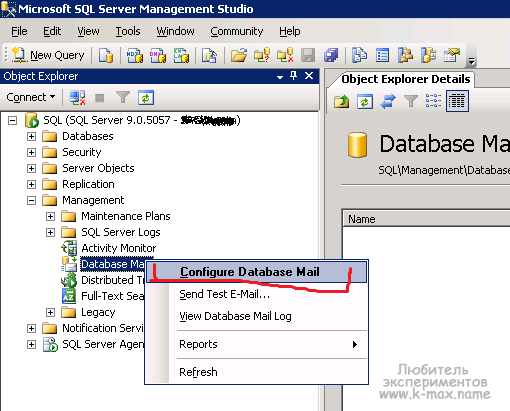Viewport: 510px width, 411px height.
Task: Choose Configure Database Mail from context menu
Action: click(x=256, y=272)
